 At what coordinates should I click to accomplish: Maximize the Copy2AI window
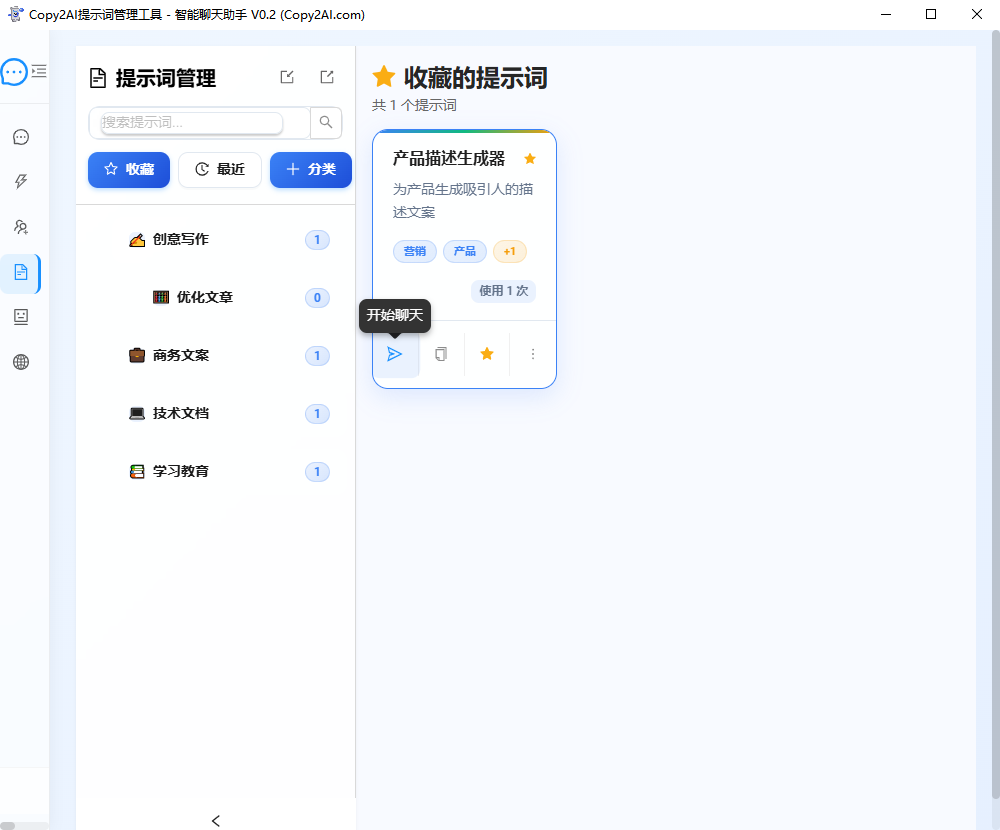(930, 14)
